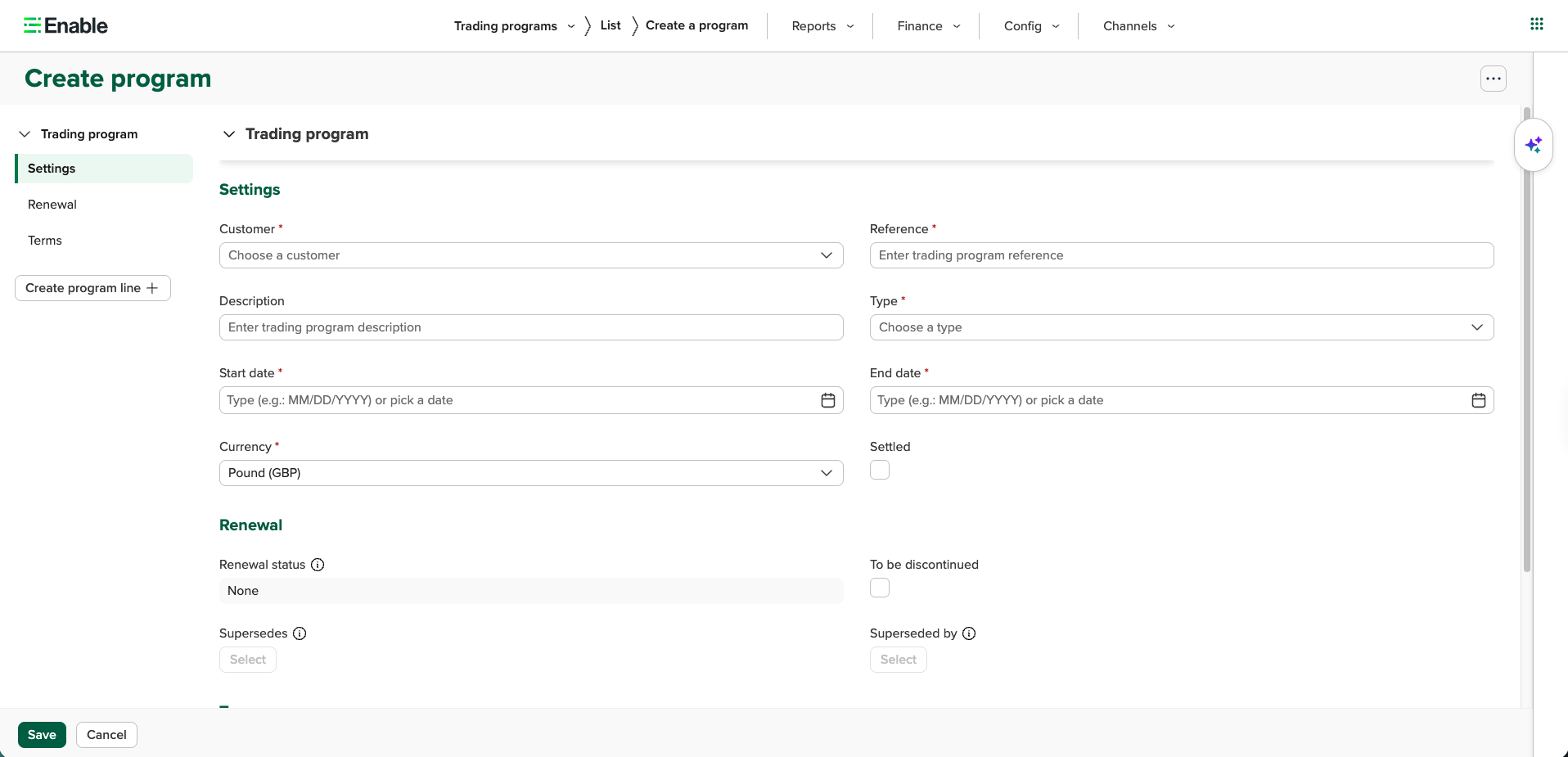Open the Customer dropdown
Screen dimensions: 1568x757
[531, 255]
